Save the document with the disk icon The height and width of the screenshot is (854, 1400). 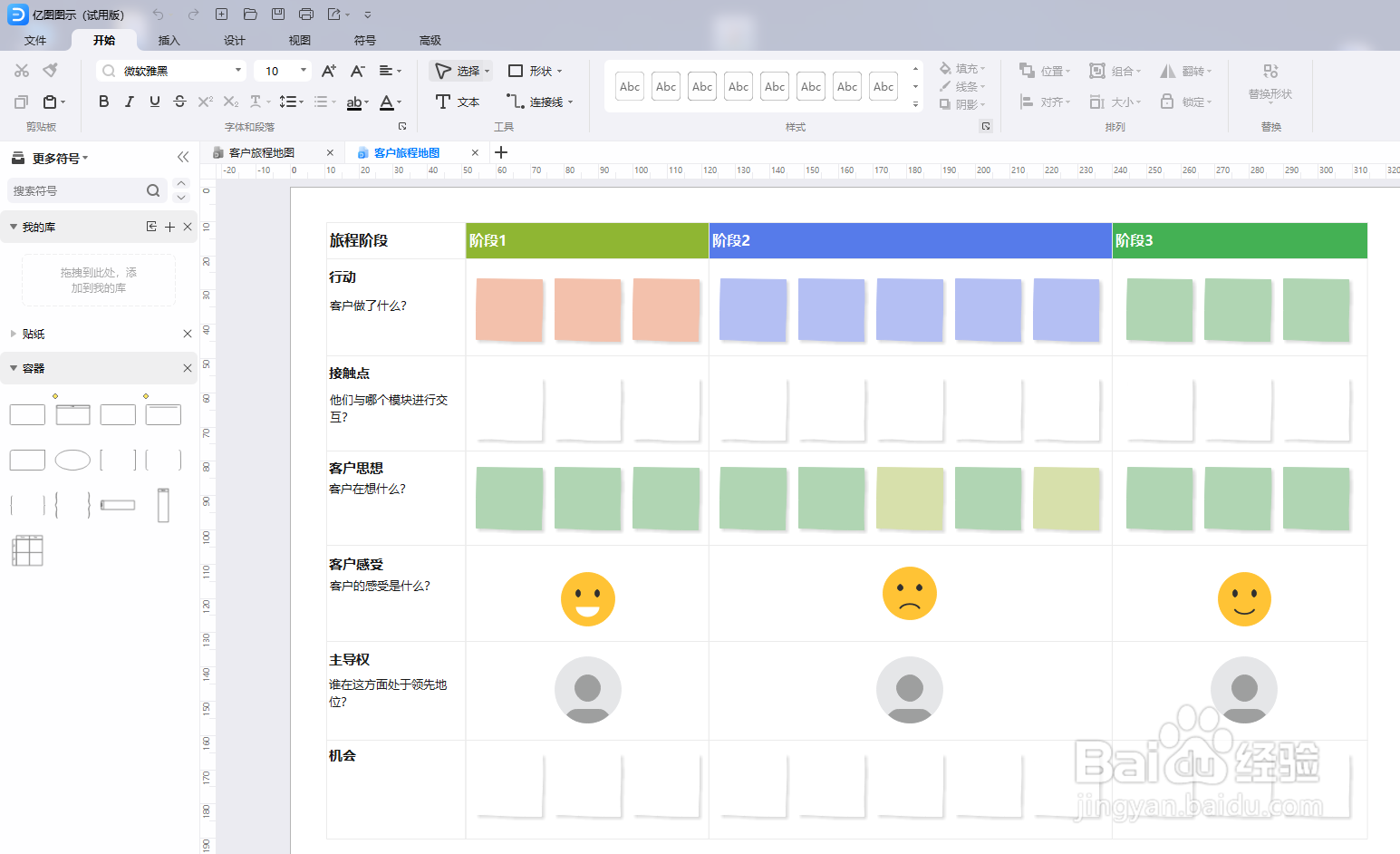[278, 15]
